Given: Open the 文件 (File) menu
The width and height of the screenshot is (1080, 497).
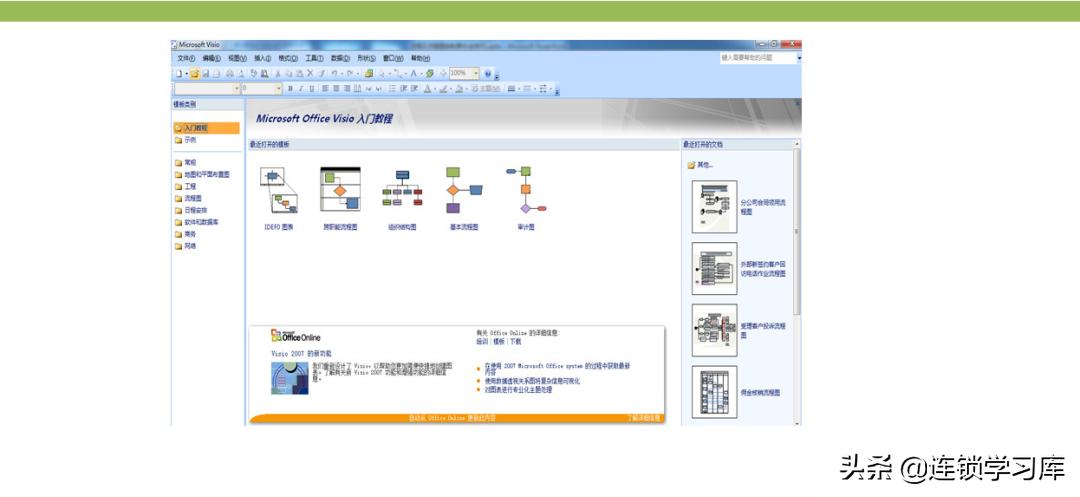Looking at the screenshot, I should click(x=186, y=59).
